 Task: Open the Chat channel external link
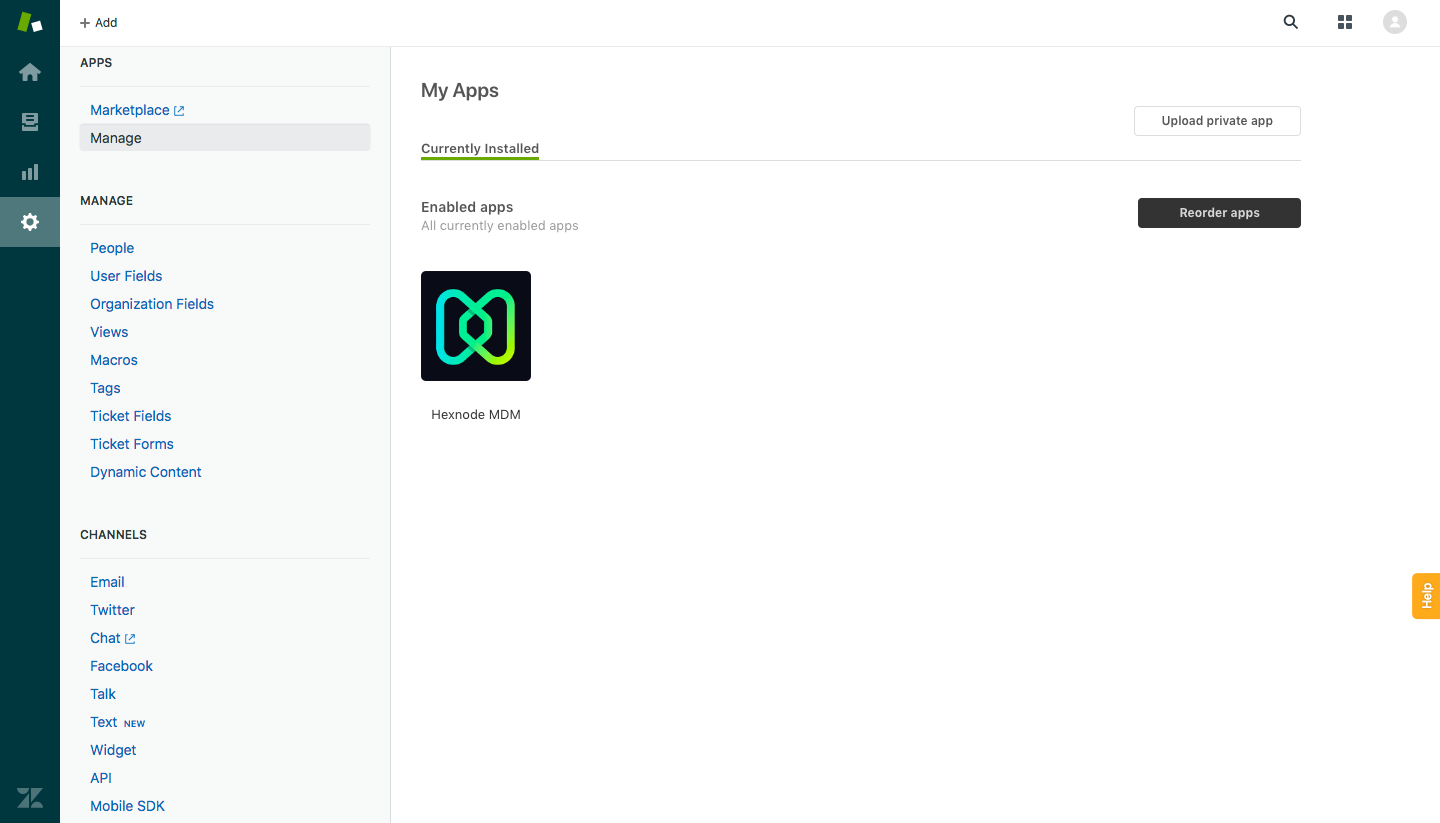point(113,638)
